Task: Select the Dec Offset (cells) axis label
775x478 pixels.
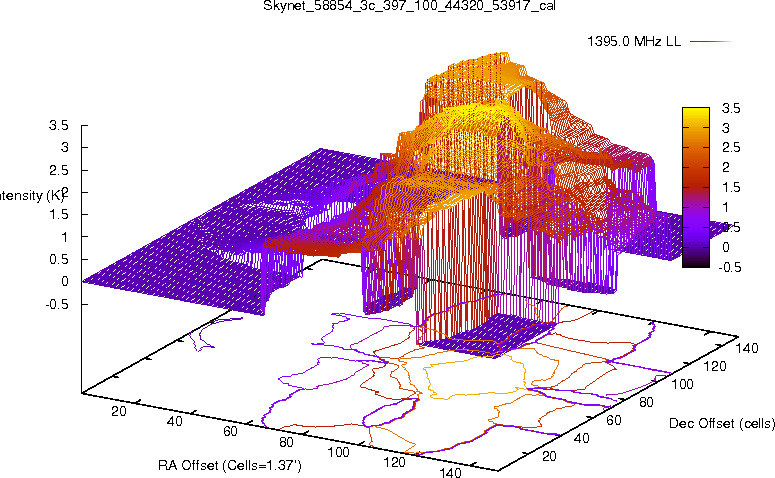Action: point(722,423)
